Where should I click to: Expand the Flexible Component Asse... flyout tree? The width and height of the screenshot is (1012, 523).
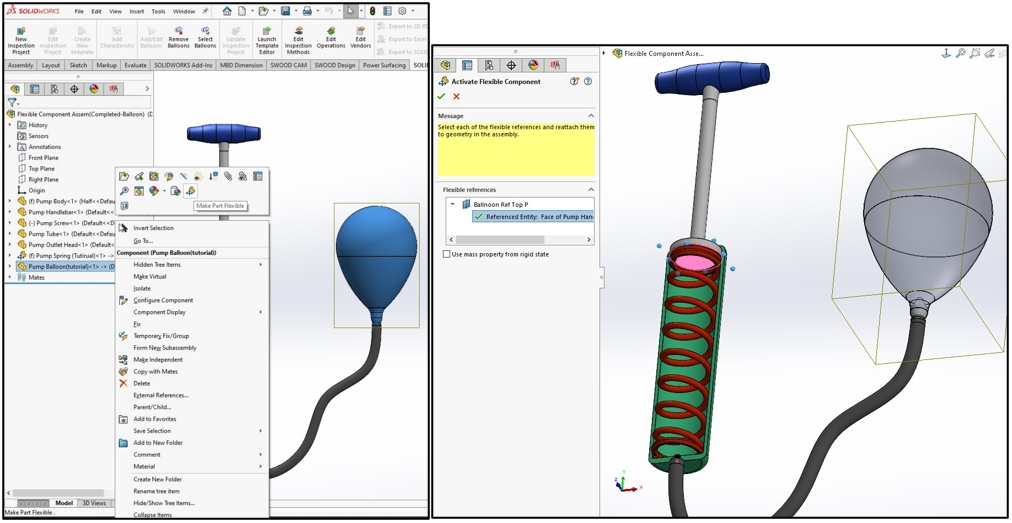coord(604,54)
